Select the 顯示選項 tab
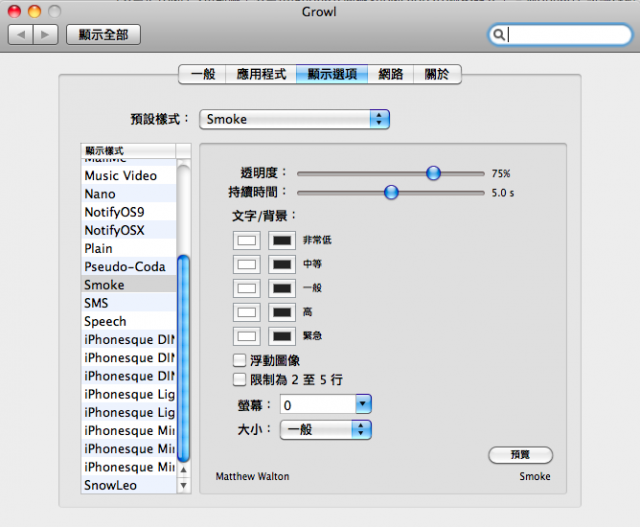640x527 pixels. pos(332,74)
